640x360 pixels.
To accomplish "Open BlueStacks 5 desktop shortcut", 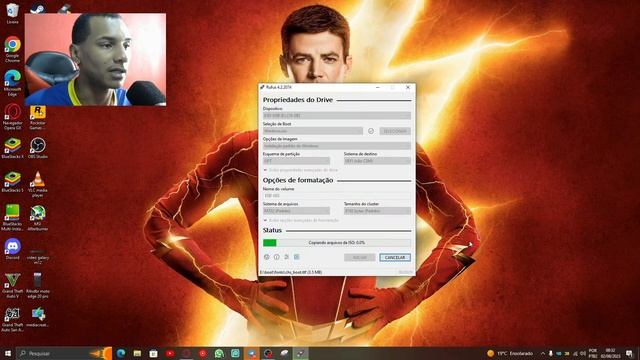I will [x=12, y=182].
